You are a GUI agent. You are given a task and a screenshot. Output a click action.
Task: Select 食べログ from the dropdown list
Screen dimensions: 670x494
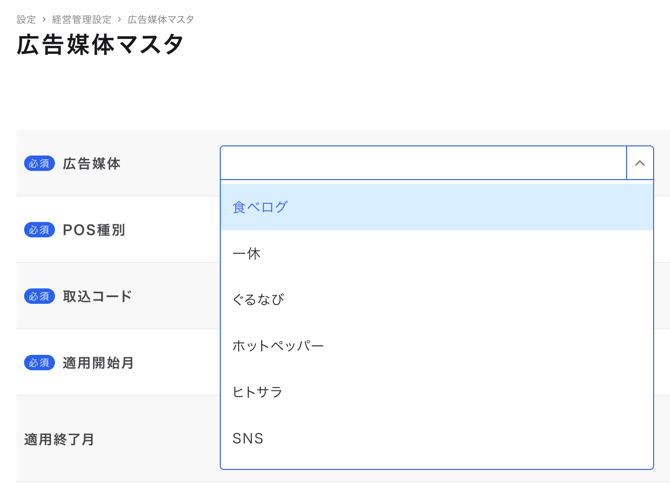(x=260, y=207)
